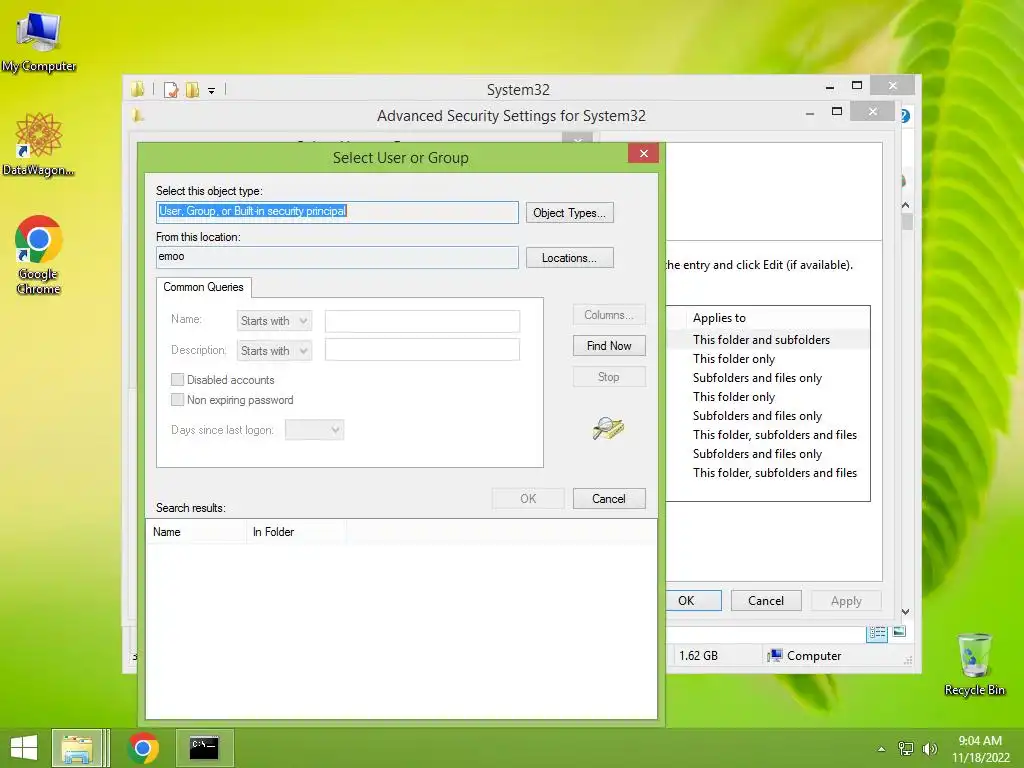Screen dimensions: 1024x768
Task: Open Google Chrome desktop shortcut
Action: [39, 255]
